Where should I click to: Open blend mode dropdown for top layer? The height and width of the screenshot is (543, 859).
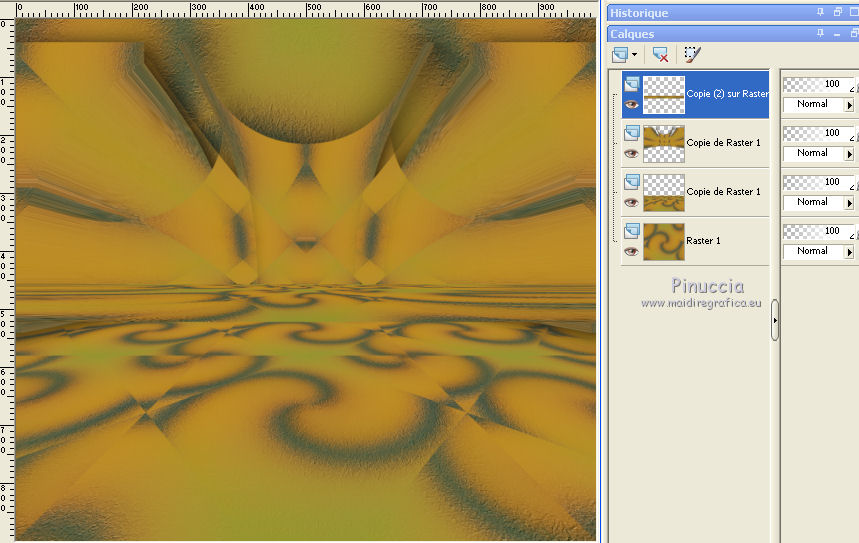point(850,104)
